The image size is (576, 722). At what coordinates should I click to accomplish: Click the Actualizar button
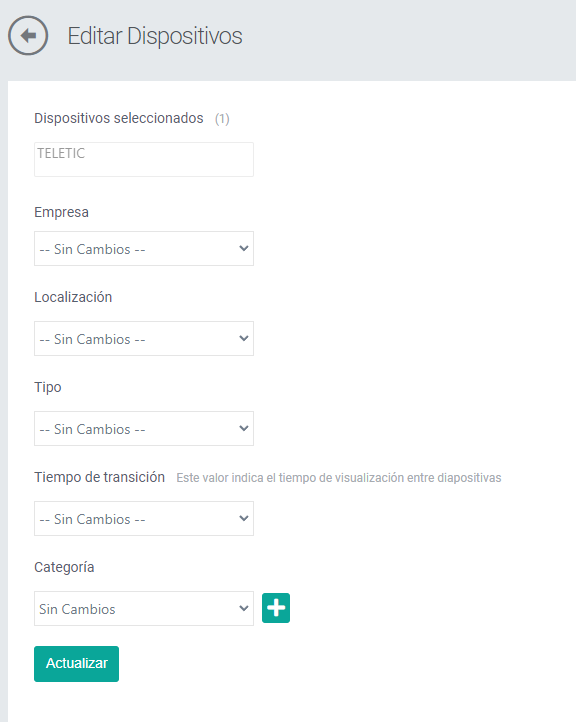point(76,664)
